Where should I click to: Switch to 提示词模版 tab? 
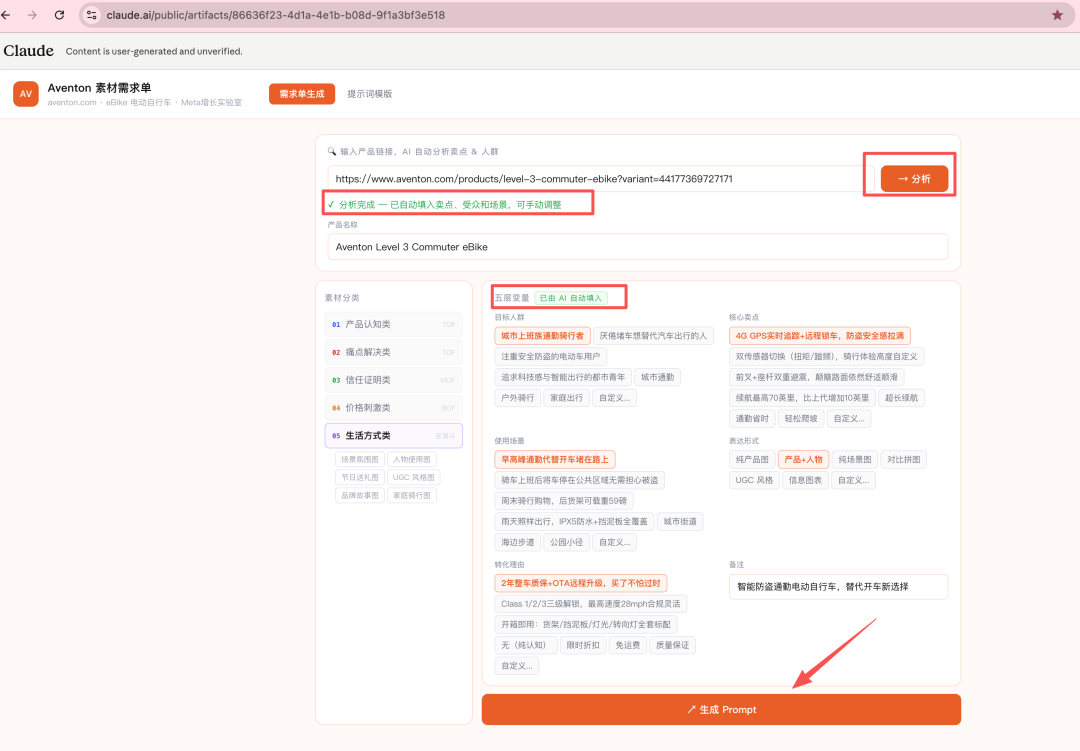[x=369, y=94]
